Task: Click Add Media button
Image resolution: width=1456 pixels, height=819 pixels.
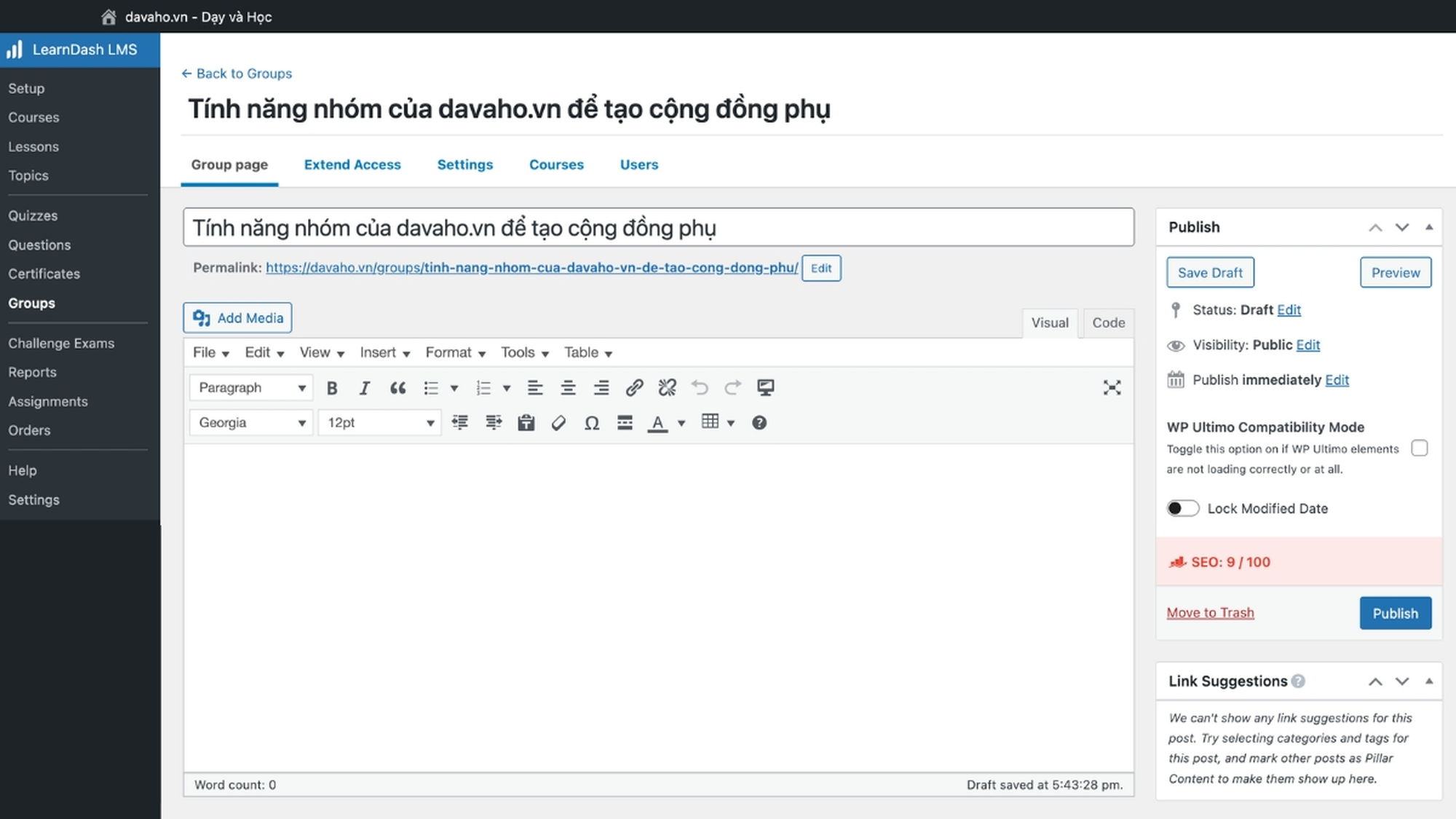Action: click(x=237, y=318)
